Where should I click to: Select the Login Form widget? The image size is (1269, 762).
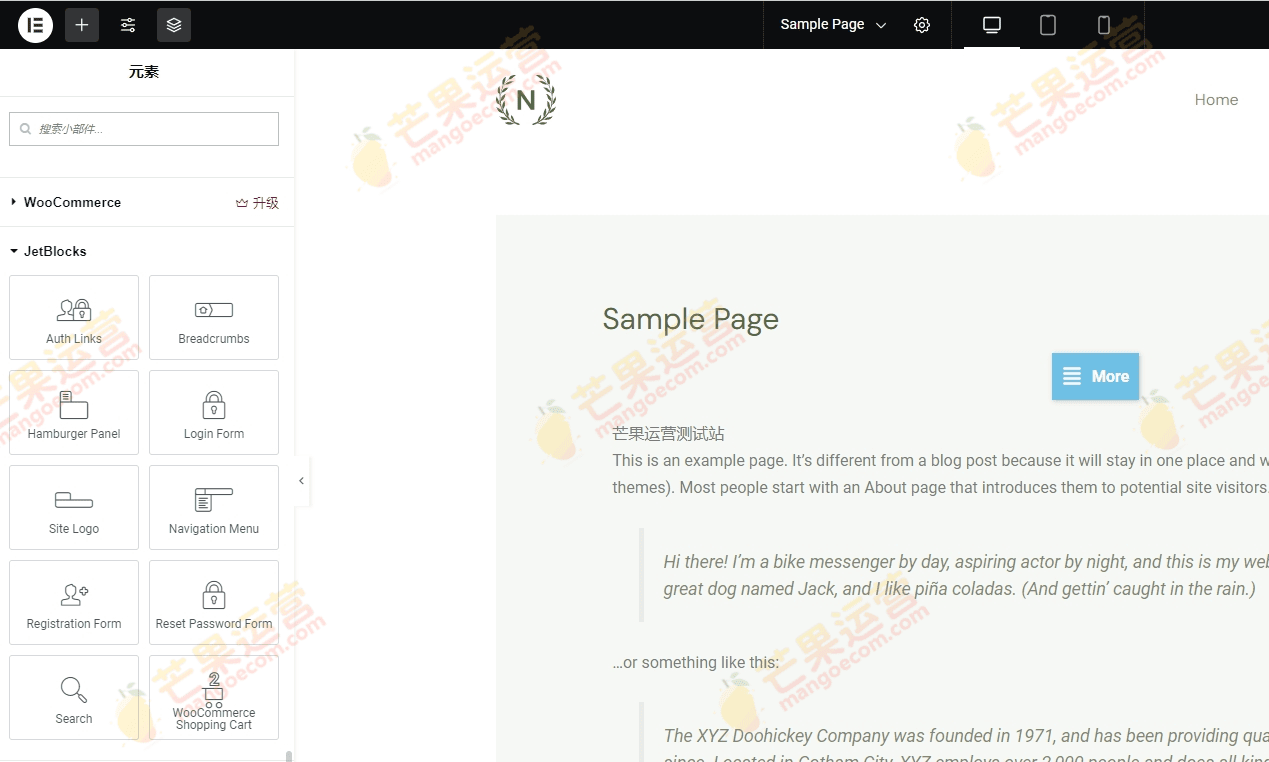coord(214,413)
